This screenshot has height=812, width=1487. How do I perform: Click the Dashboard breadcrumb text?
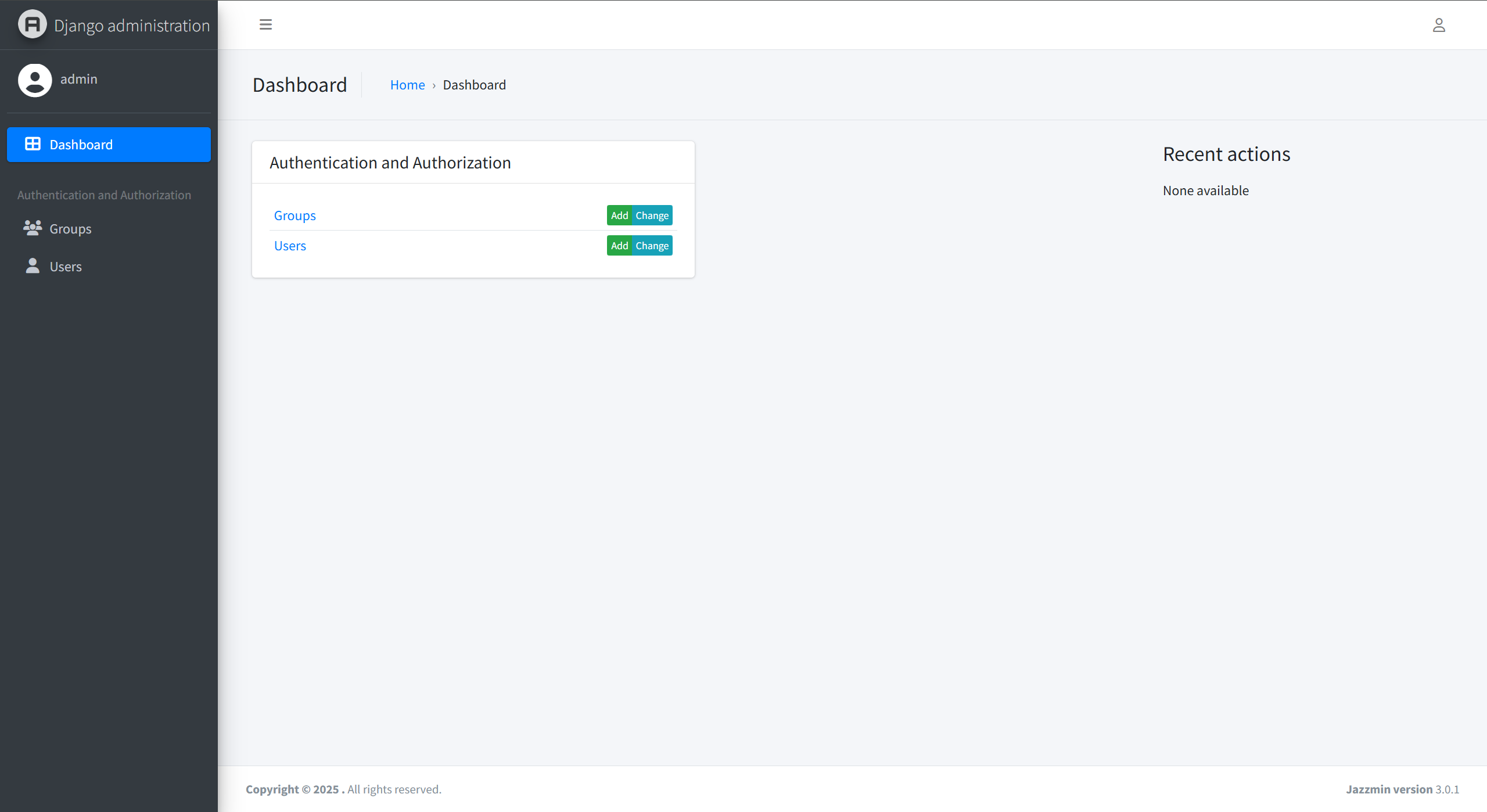(474, 85)
